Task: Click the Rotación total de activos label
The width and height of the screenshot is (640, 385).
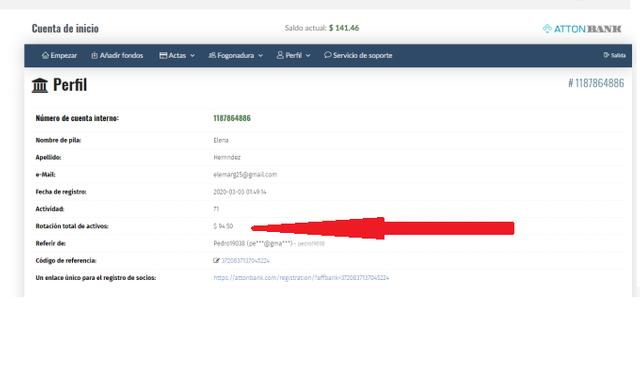Action: pos(72,226)
